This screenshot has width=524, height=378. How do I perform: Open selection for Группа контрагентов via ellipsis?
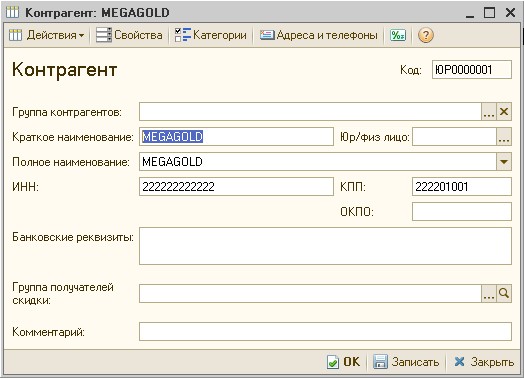coord(489,112)
